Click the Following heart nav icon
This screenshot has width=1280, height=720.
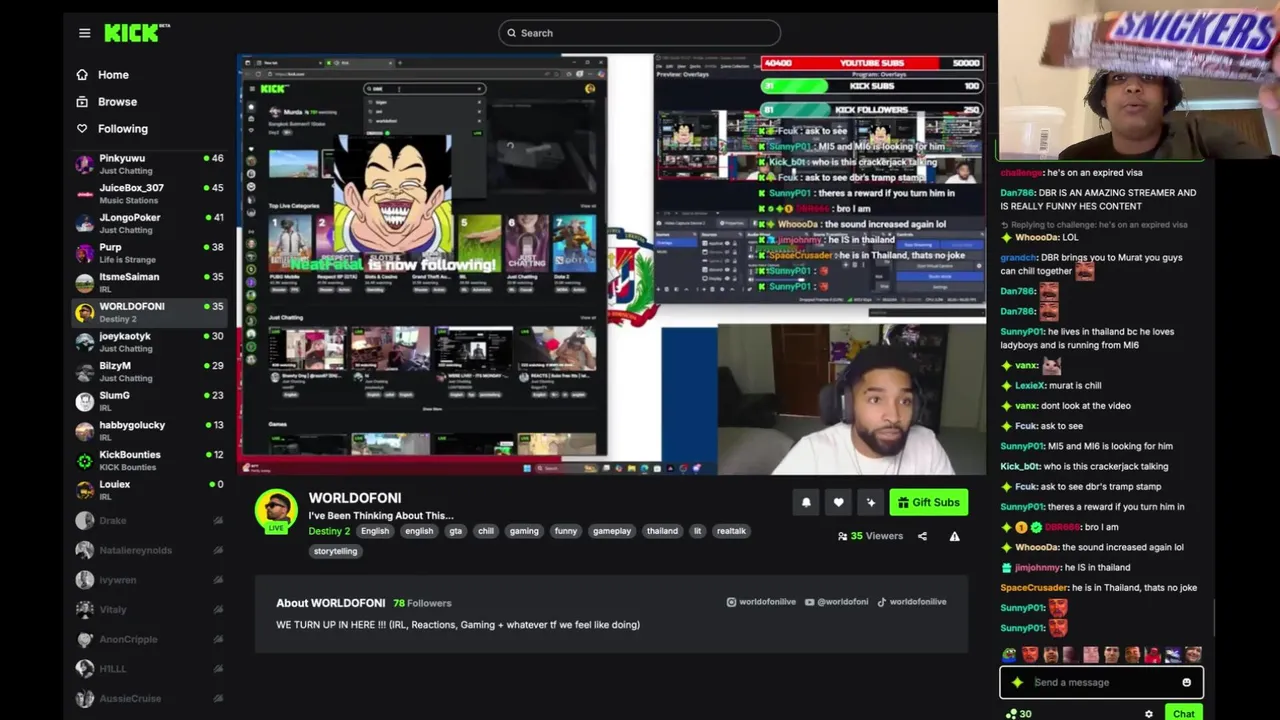[x=82, y=129]
